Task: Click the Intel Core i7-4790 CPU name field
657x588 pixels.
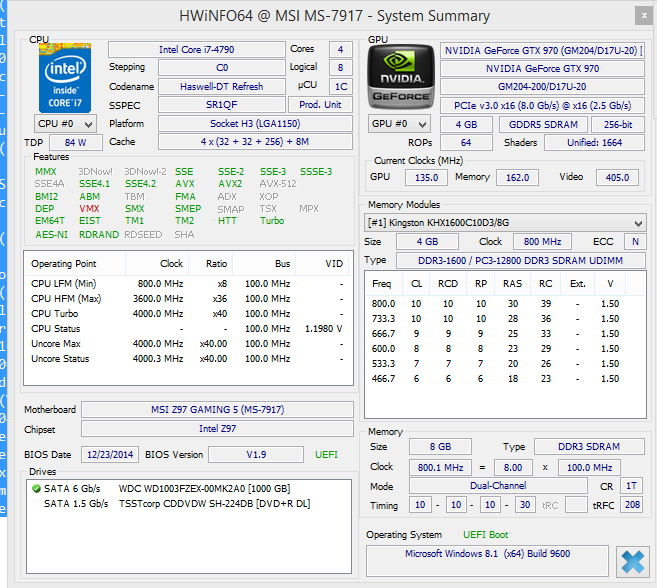Action: 197,49
